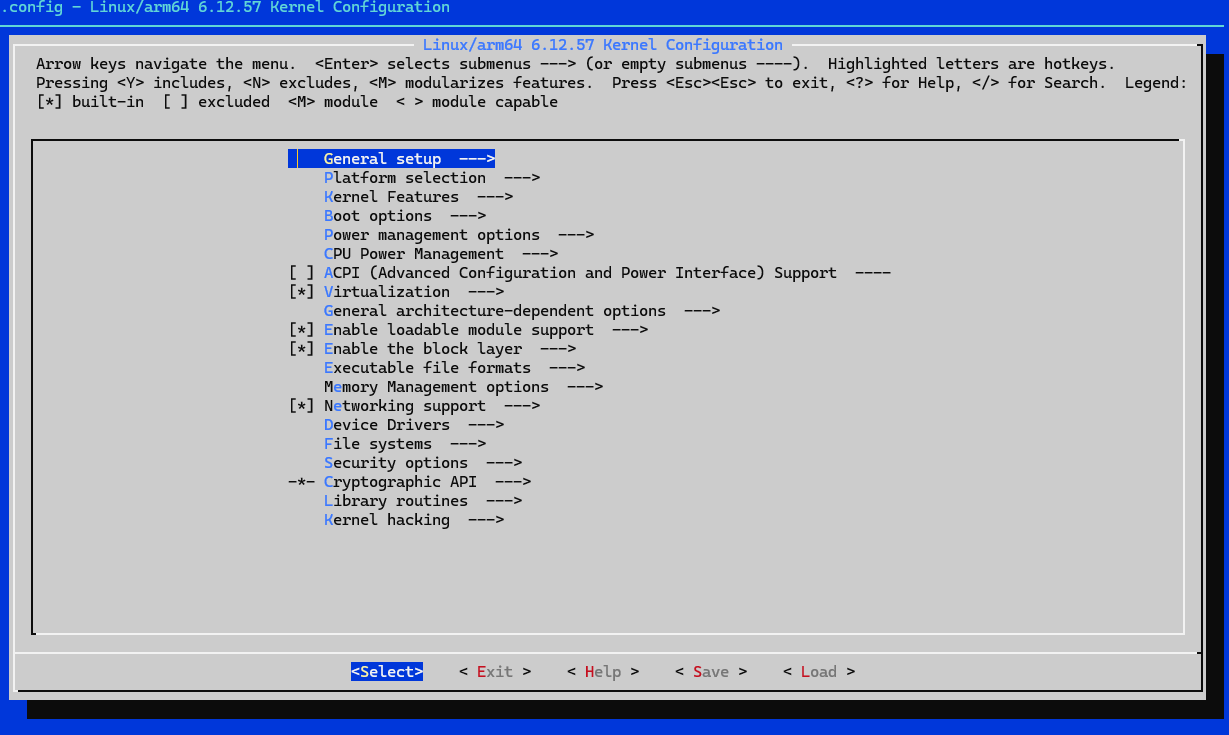Image resolution: width=1229 pixels, height=735 pixels.
Task: Click the Load button
Action: pyautogui.click(x=819, y=672)
